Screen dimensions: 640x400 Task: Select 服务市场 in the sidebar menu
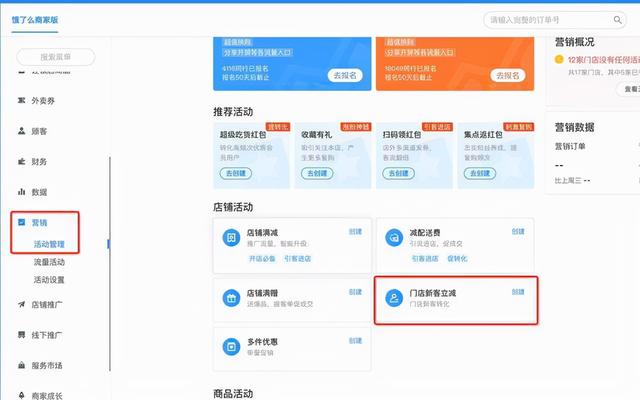(47, 365)
